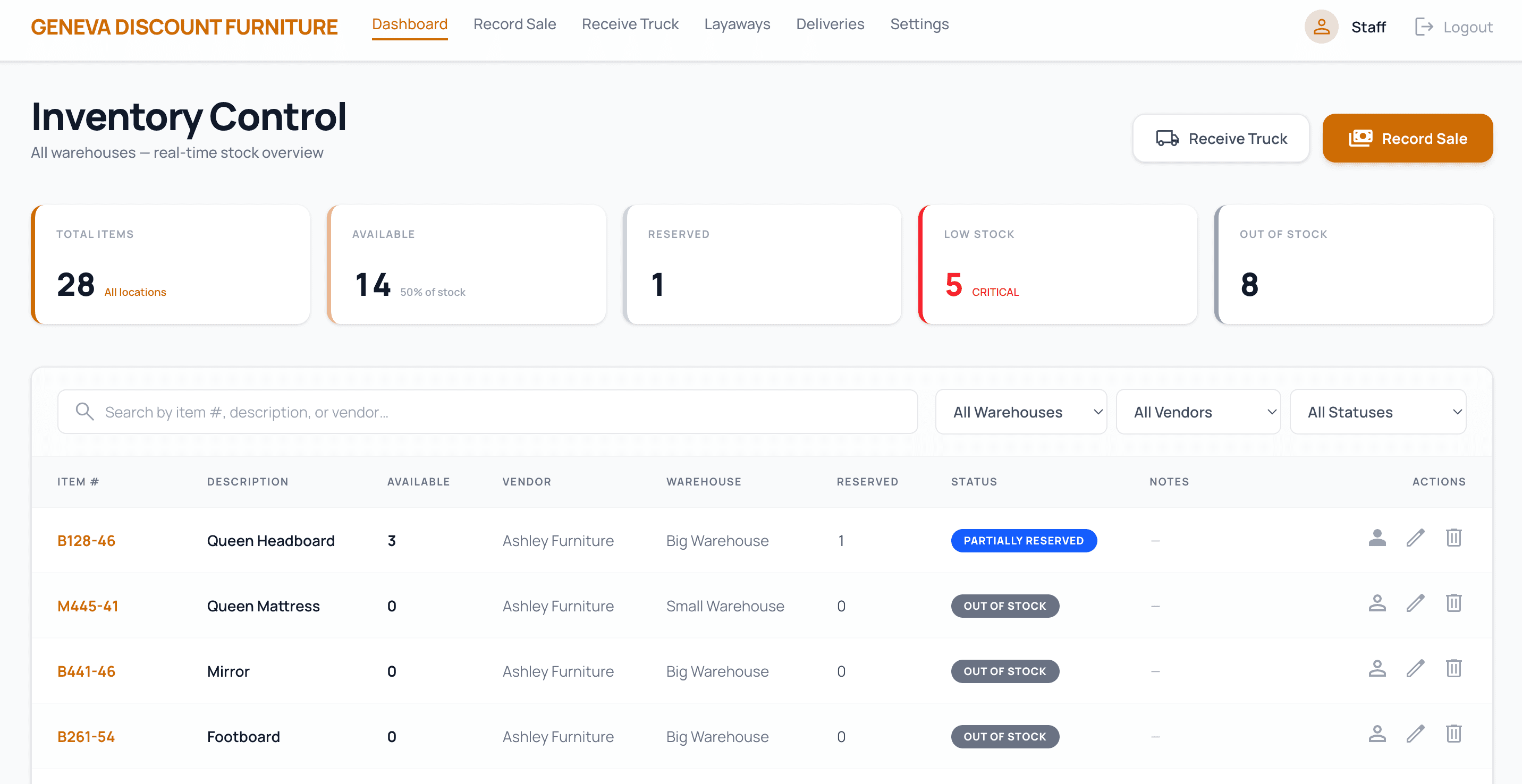Open the Deliveries nav tab
The height and width of the screenshot is (784, 1522).
point(830,24)
